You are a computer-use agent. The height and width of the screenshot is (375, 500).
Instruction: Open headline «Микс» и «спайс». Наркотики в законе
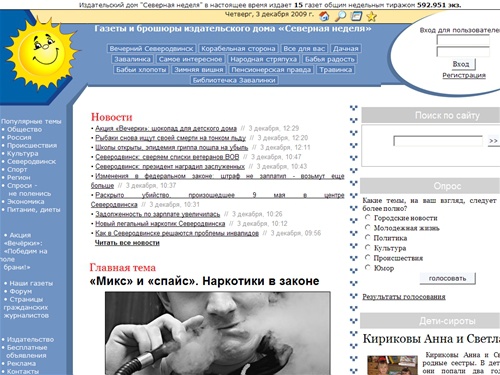[x=204, y=281]
